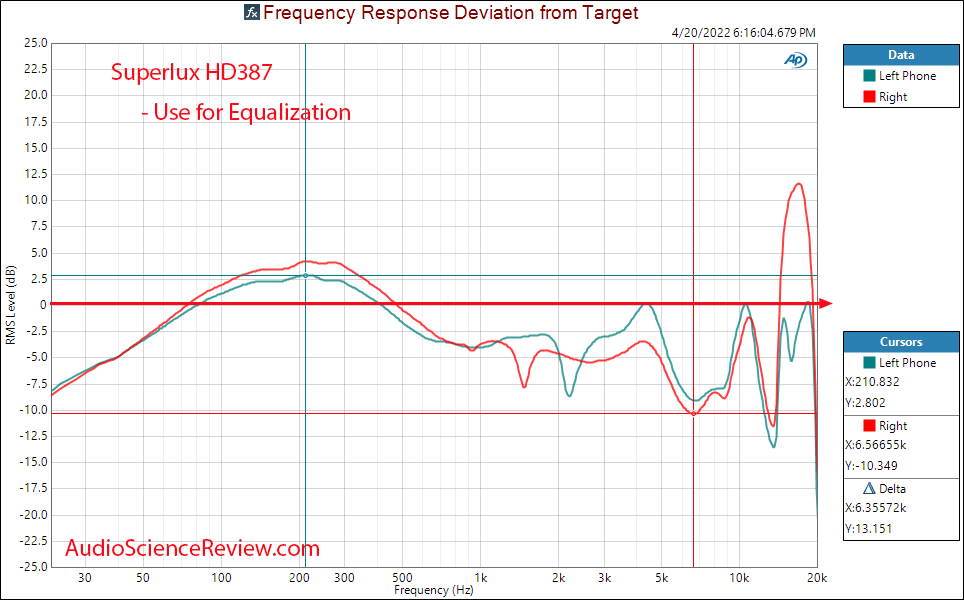Select the Data legend header
This screenshot has width=964, height=600.
tap(901, 55)
